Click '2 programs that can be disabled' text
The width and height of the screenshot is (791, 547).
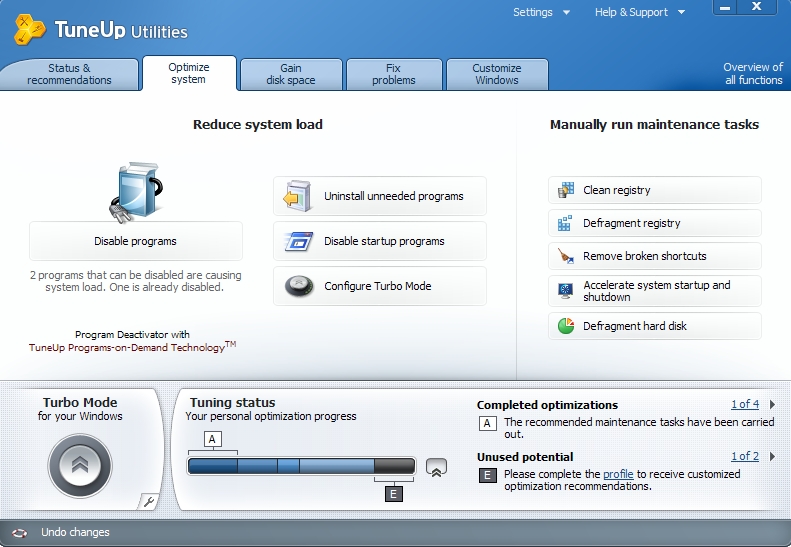(136, 281)
